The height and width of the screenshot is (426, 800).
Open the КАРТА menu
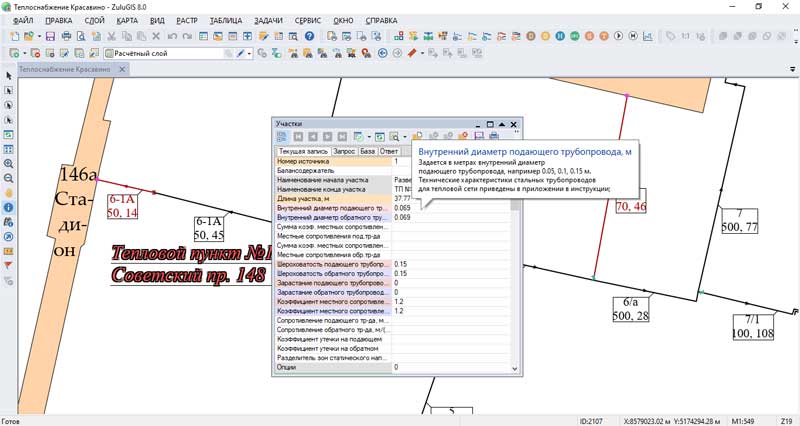click(127, 20)
